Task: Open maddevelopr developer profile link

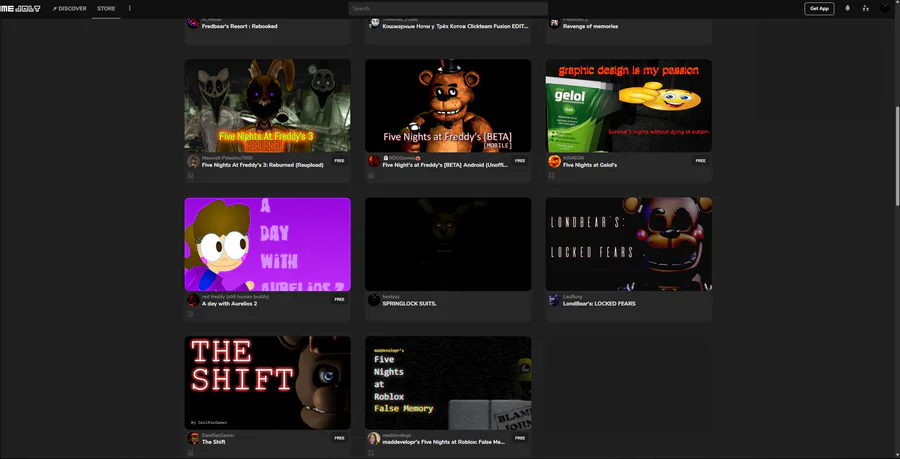Action: click(x=397, y=435)
